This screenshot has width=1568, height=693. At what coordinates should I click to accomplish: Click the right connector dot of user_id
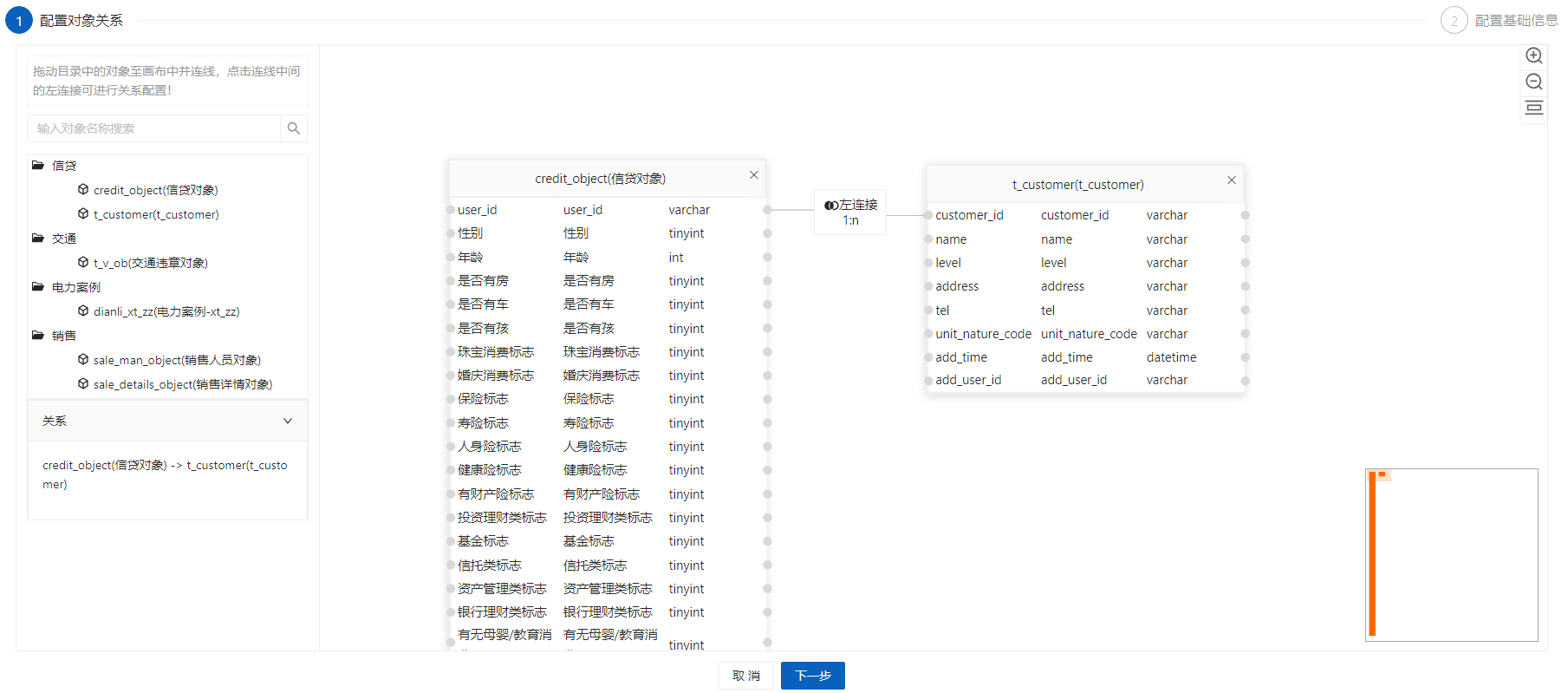coord(767,210)
